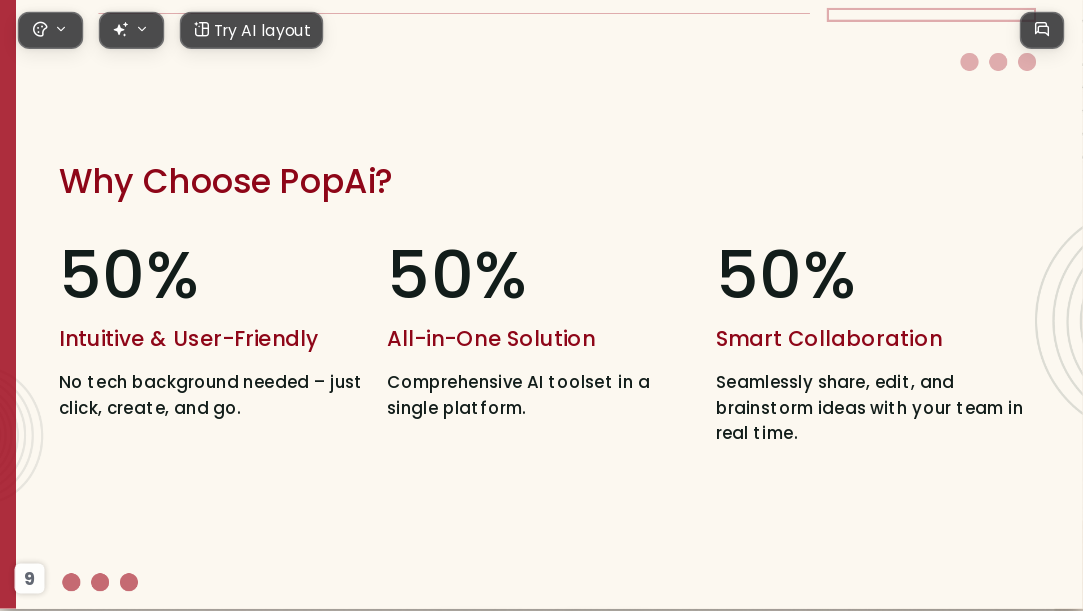Select the third 50% statistic

coord(786,275)
